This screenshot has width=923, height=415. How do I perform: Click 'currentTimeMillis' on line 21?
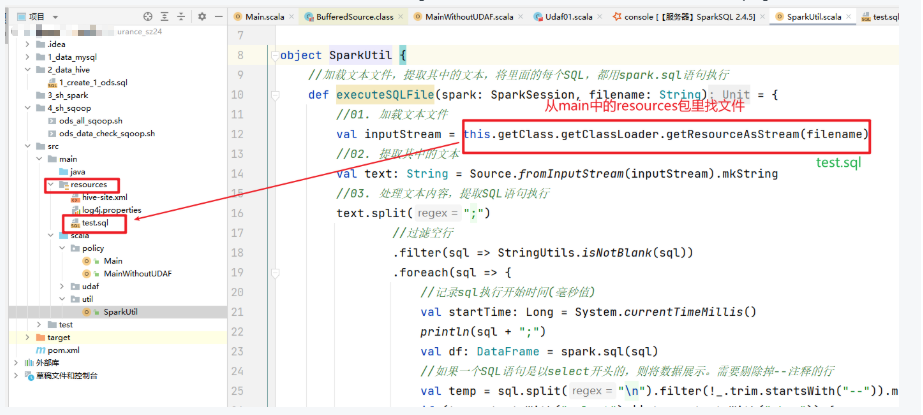(683, 312)
